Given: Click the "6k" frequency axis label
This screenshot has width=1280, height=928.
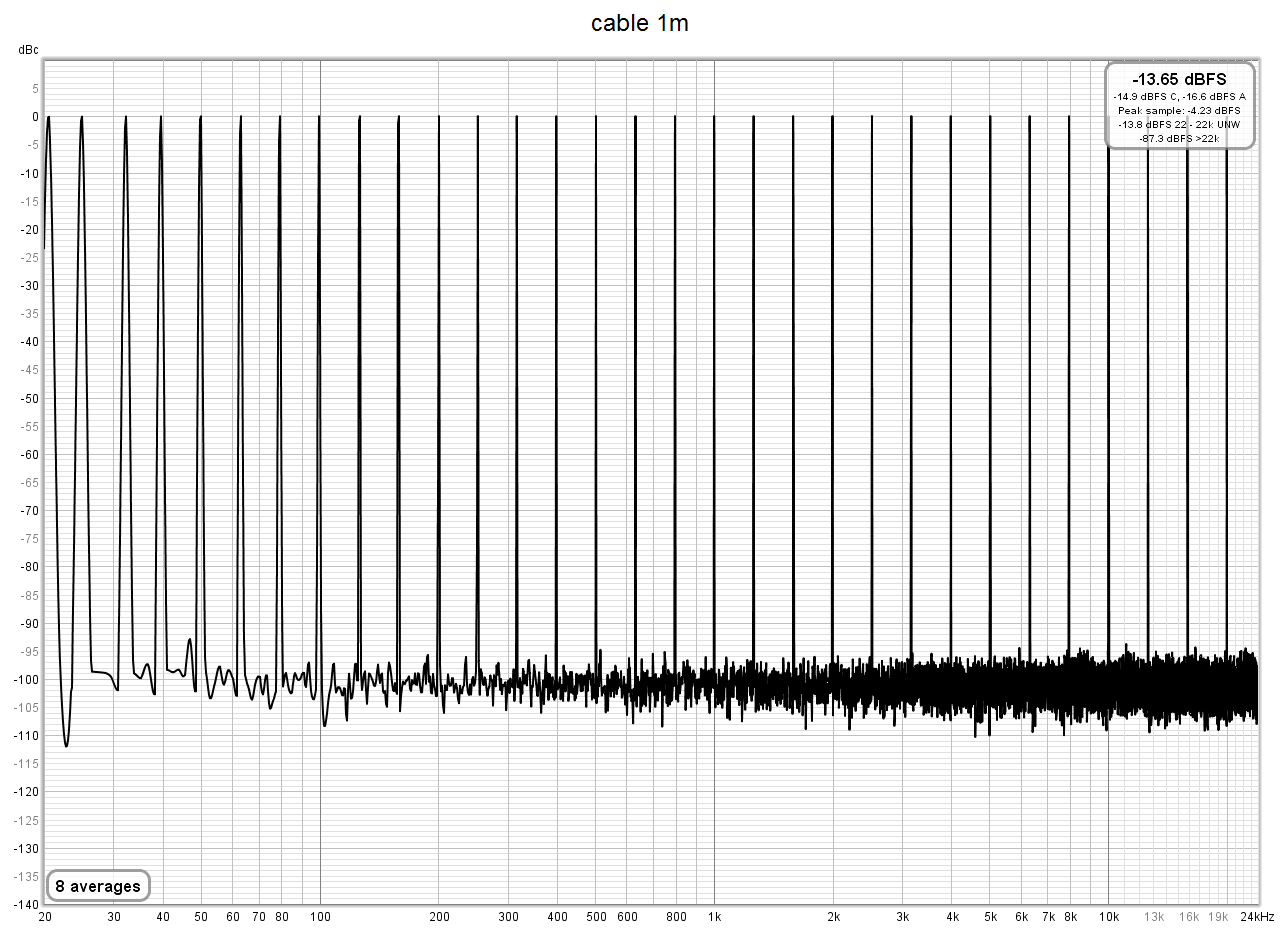Looking at the screenshot, I should pyautogui.click(x=1021, y=916).
